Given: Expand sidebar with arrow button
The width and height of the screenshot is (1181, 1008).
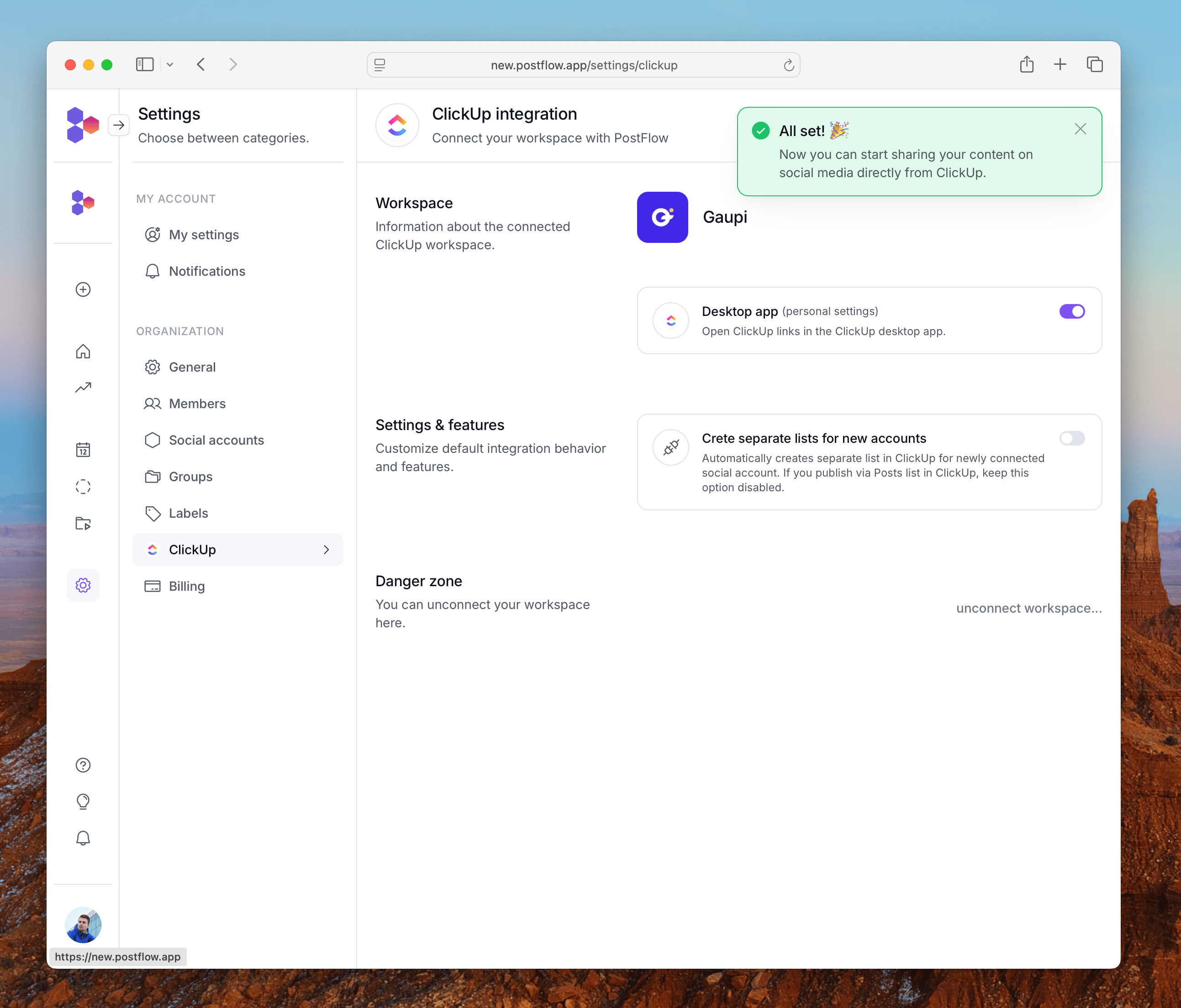Looking at the screenshot, I should 119,125.
